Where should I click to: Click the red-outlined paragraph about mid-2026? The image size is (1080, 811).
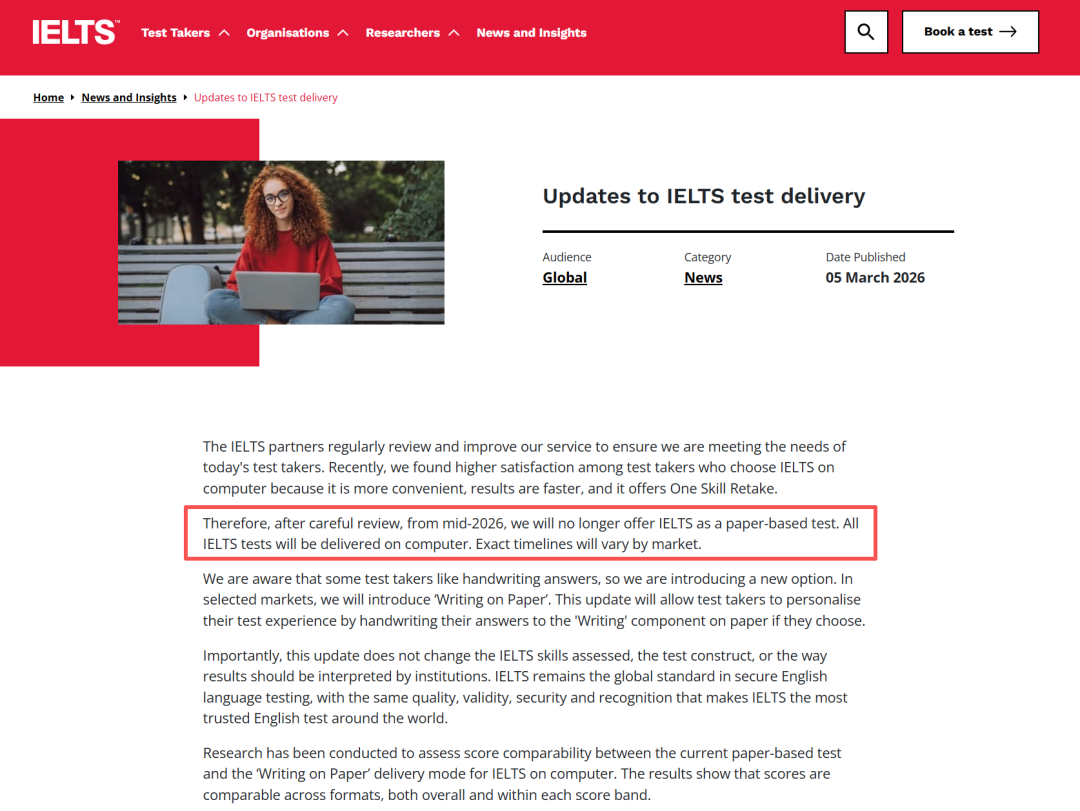click(530, 534)
